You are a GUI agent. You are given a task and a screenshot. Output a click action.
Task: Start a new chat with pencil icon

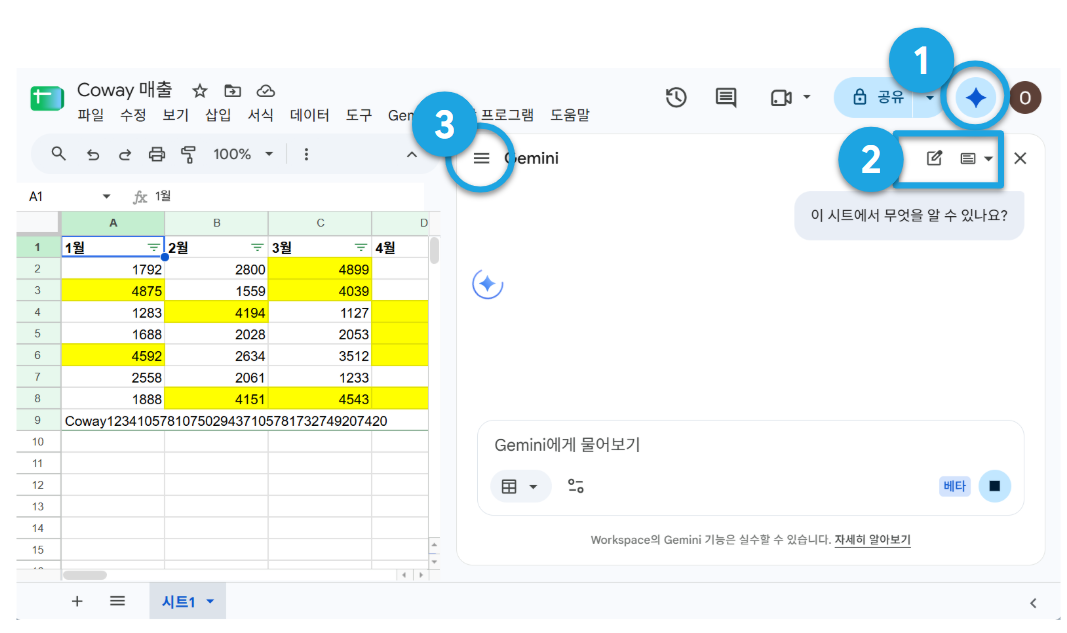click(934, 158)
